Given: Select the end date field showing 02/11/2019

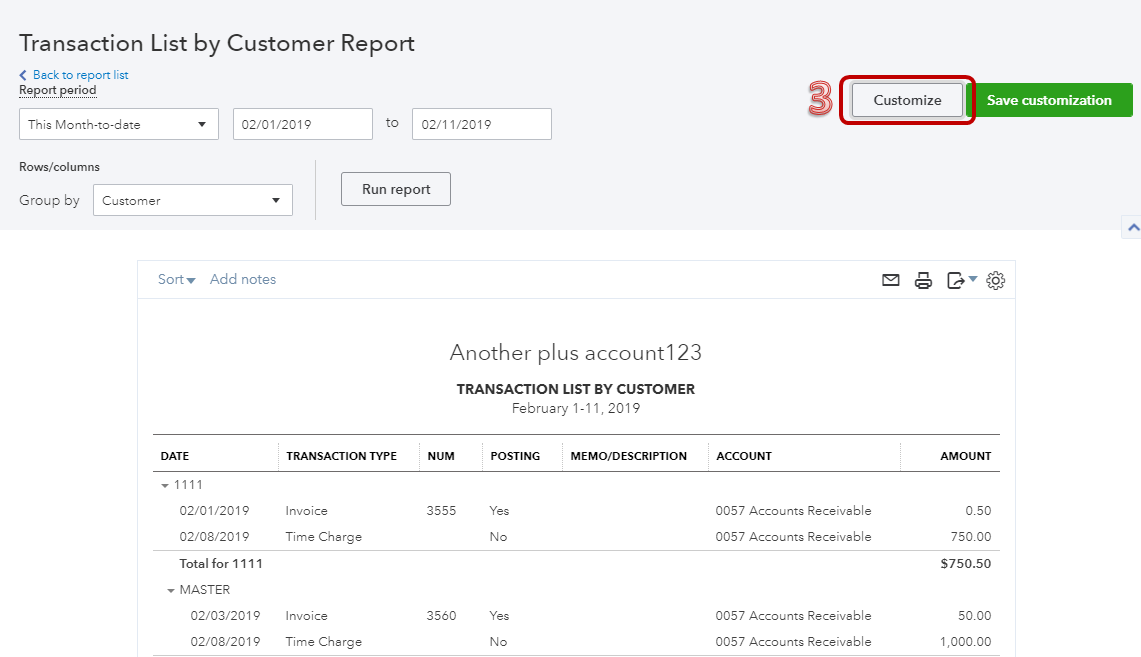Looking at the screenshot, I should pyautogui.click(x=481, y=123).
